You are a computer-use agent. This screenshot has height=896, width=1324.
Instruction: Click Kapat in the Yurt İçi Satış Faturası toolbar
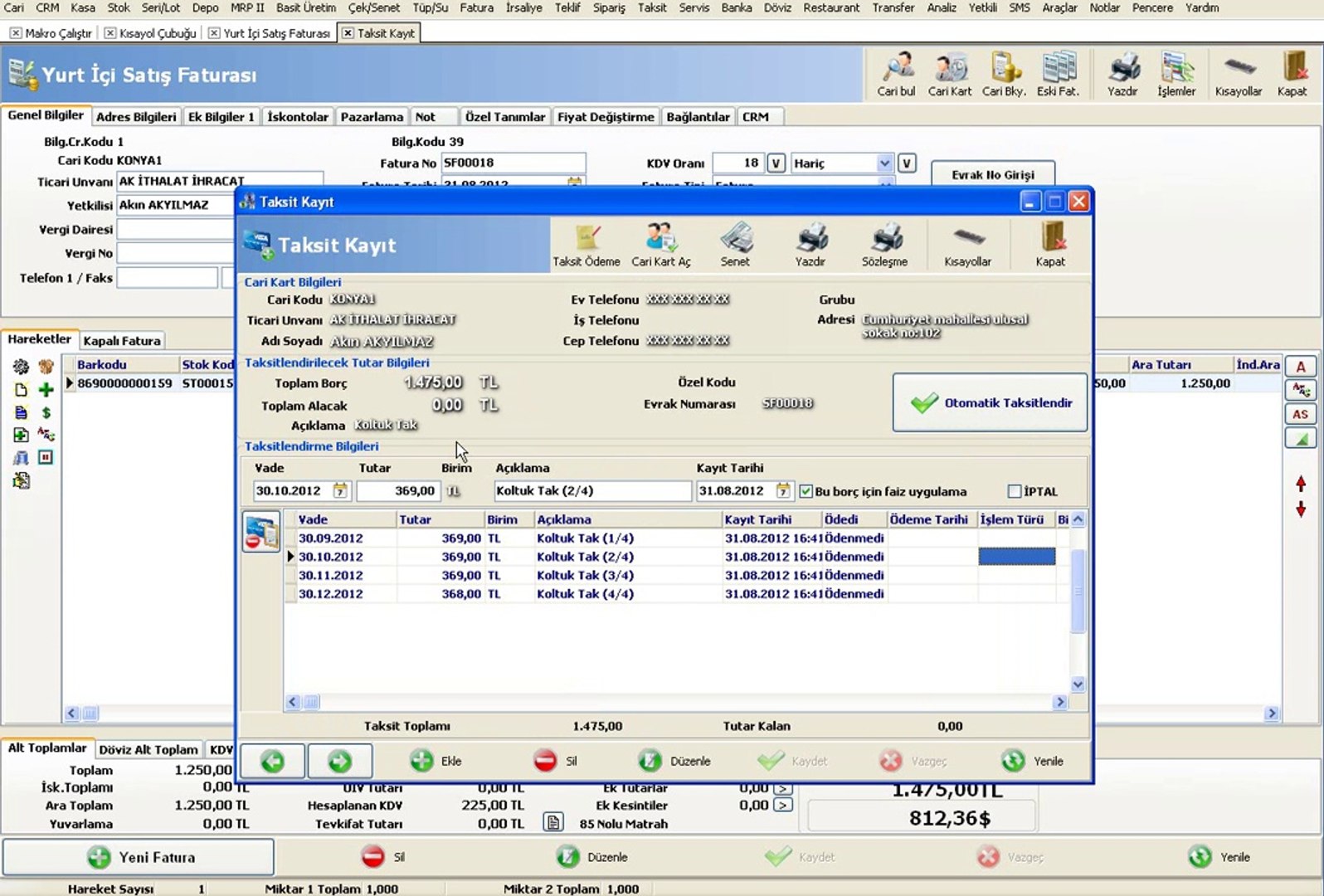(x=1292, y=74)
